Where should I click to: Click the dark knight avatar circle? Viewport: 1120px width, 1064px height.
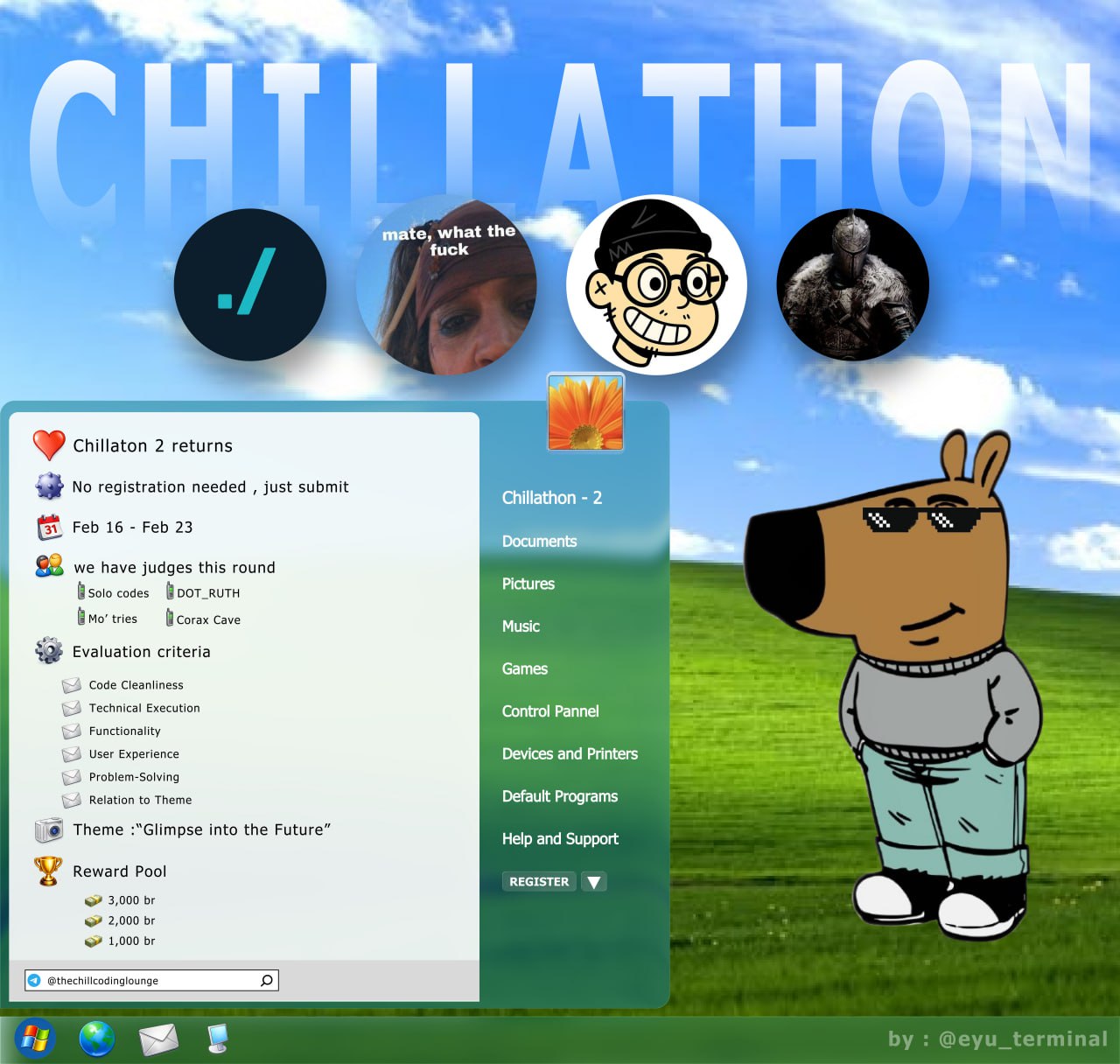tap(852, 285)
